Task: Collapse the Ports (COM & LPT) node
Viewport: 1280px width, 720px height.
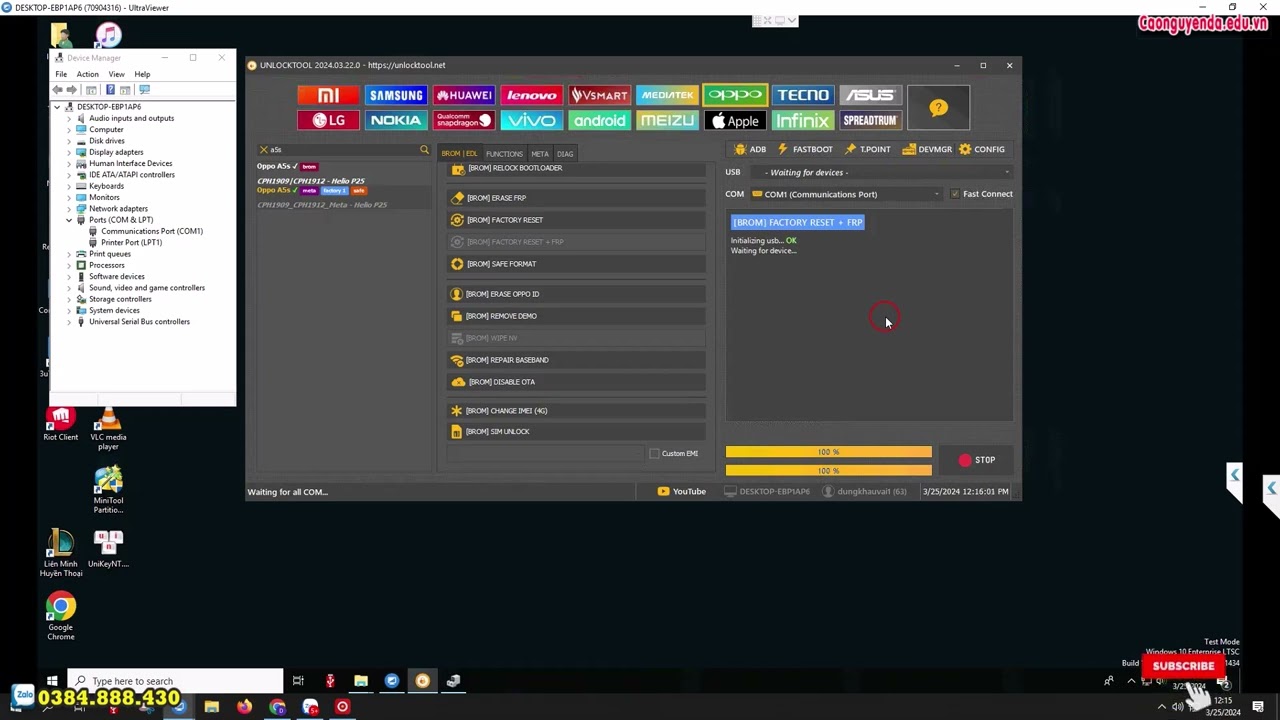Action: click(69, 220)
